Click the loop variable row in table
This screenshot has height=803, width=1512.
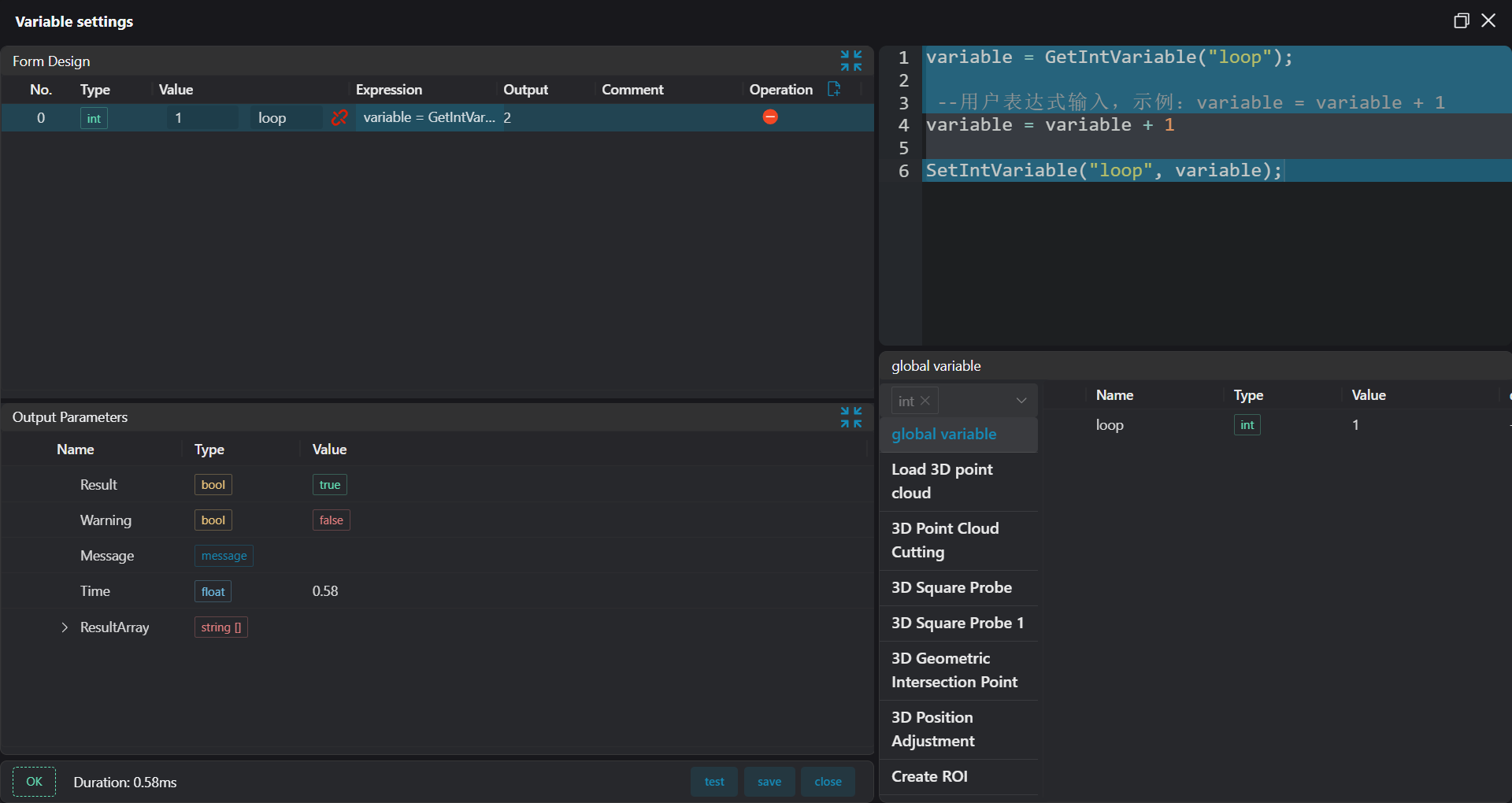1109,425
